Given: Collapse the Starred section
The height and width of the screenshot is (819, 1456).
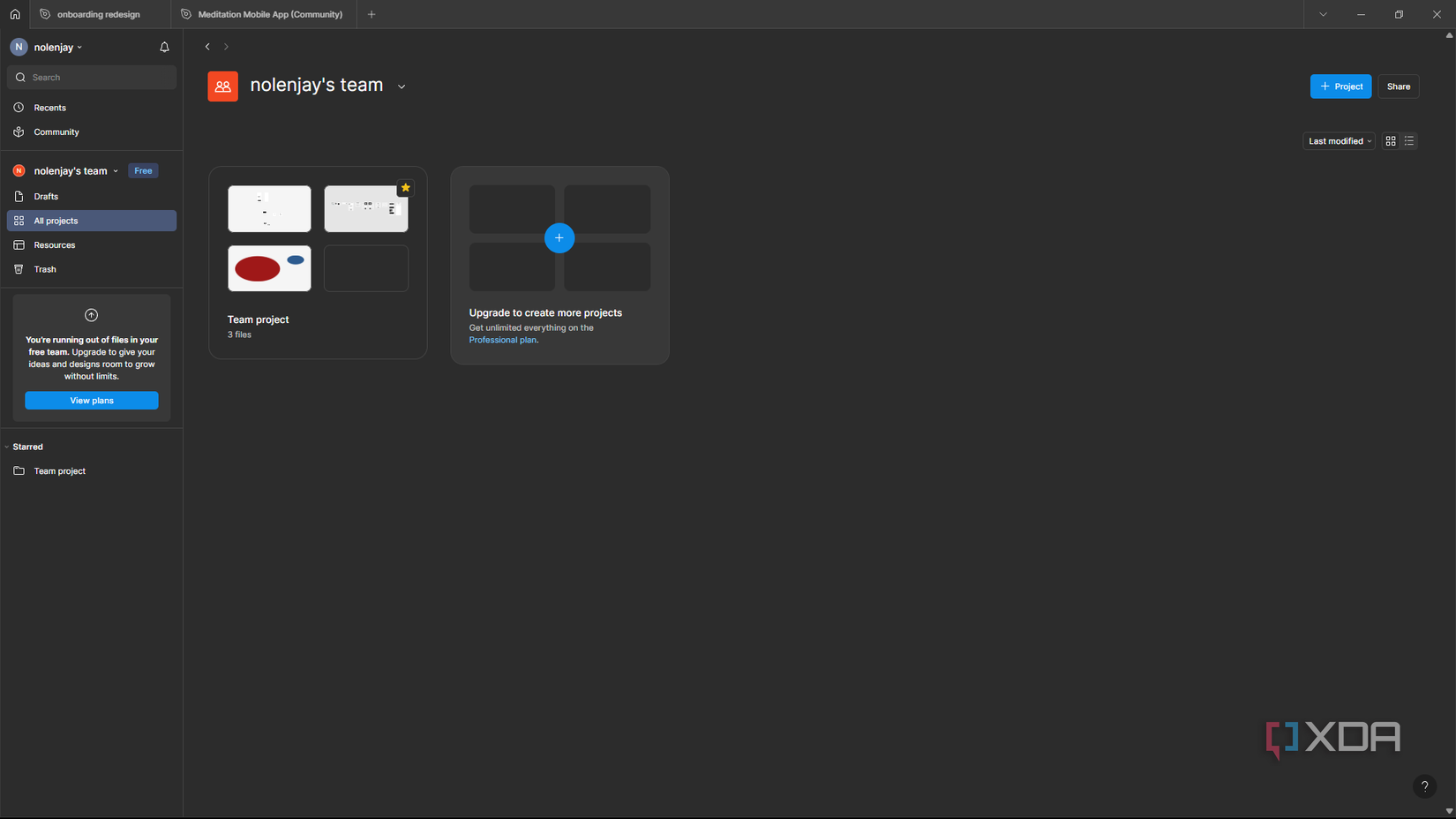Looking at the screenshot, I should click(x=7, y=447).
